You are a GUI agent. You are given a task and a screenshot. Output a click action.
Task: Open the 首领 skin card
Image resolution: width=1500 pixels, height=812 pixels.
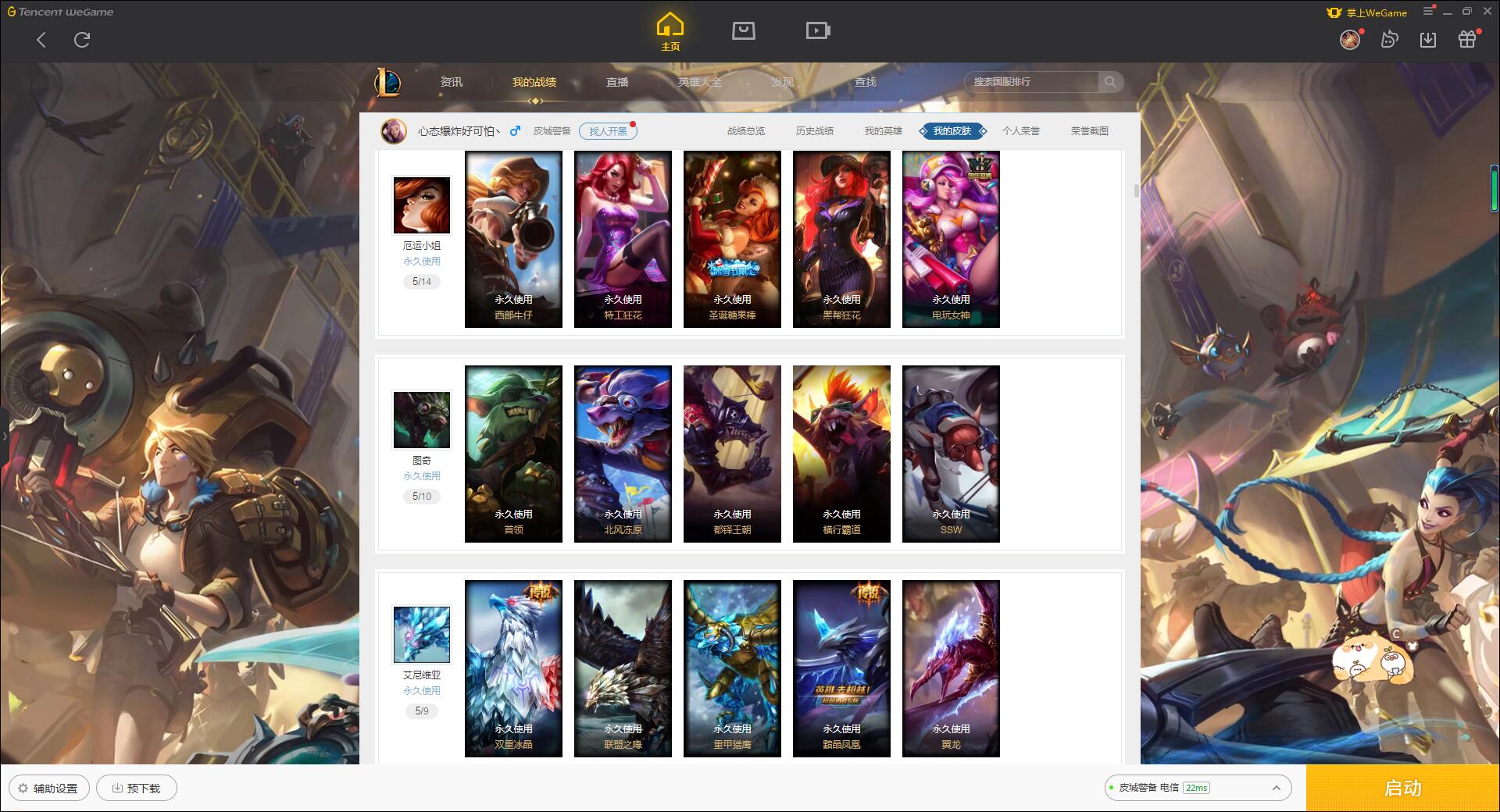click(513, 454)
